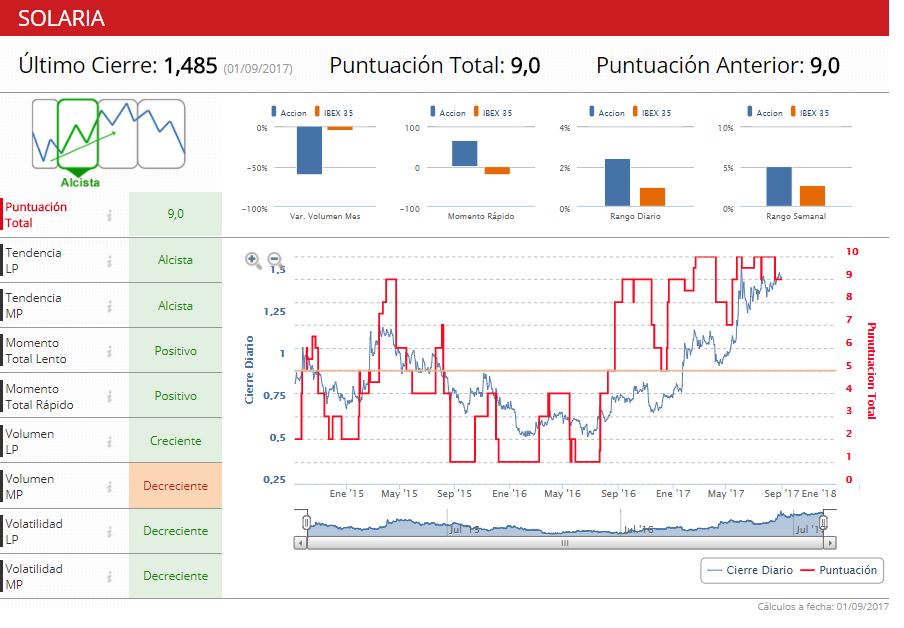Screen dimensions: 904x628
Task: Click Positivo value for Momento Total Rápido
Action: pos(175,396)
